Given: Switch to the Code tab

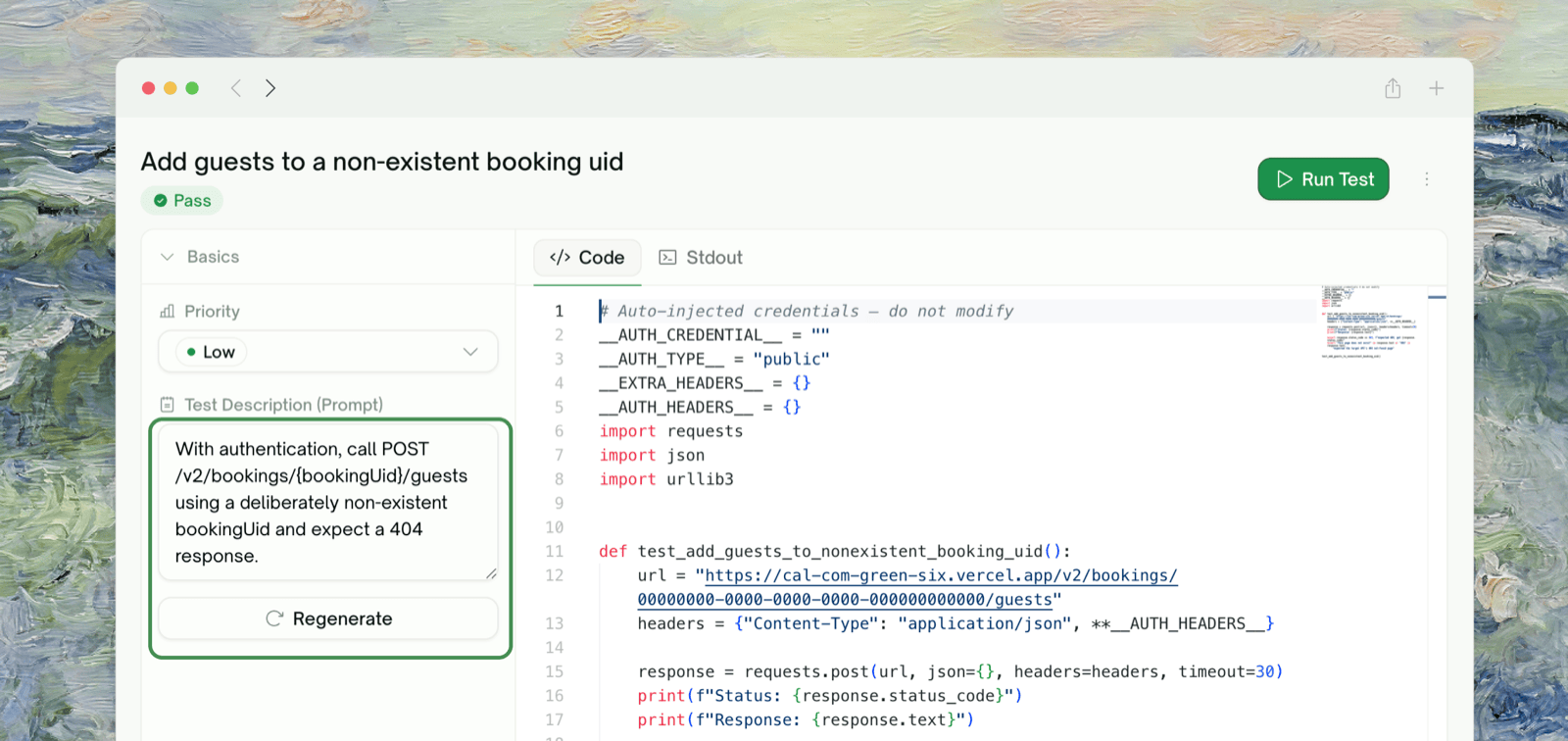Looking at the screenshot, I should (x=587, y=258).
